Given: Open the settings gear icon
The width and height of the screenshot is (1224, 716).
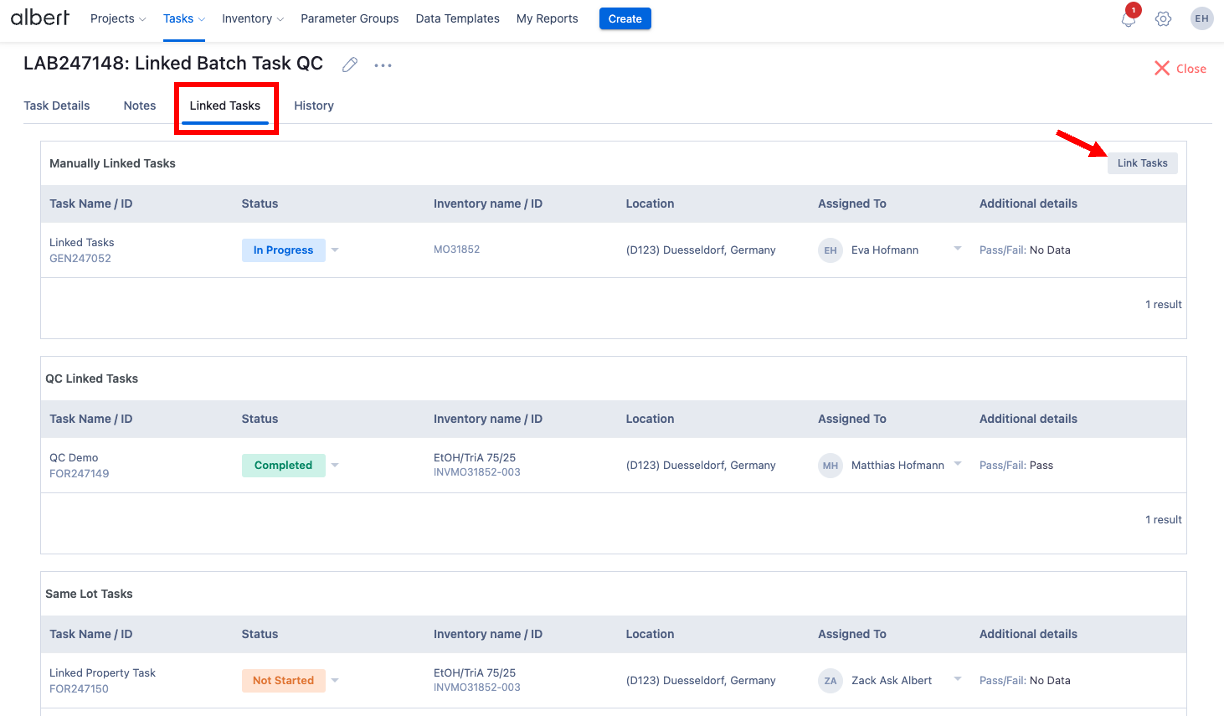Looking at the screenshot, I should pos(1163,19).
